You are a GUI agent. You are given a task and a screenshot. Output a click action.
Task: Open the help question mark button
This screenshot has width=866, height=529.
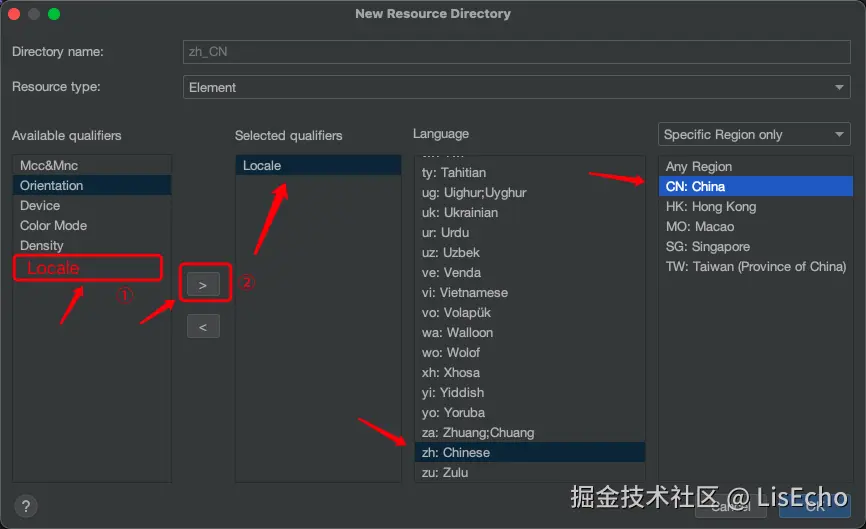tap(25, 506)
